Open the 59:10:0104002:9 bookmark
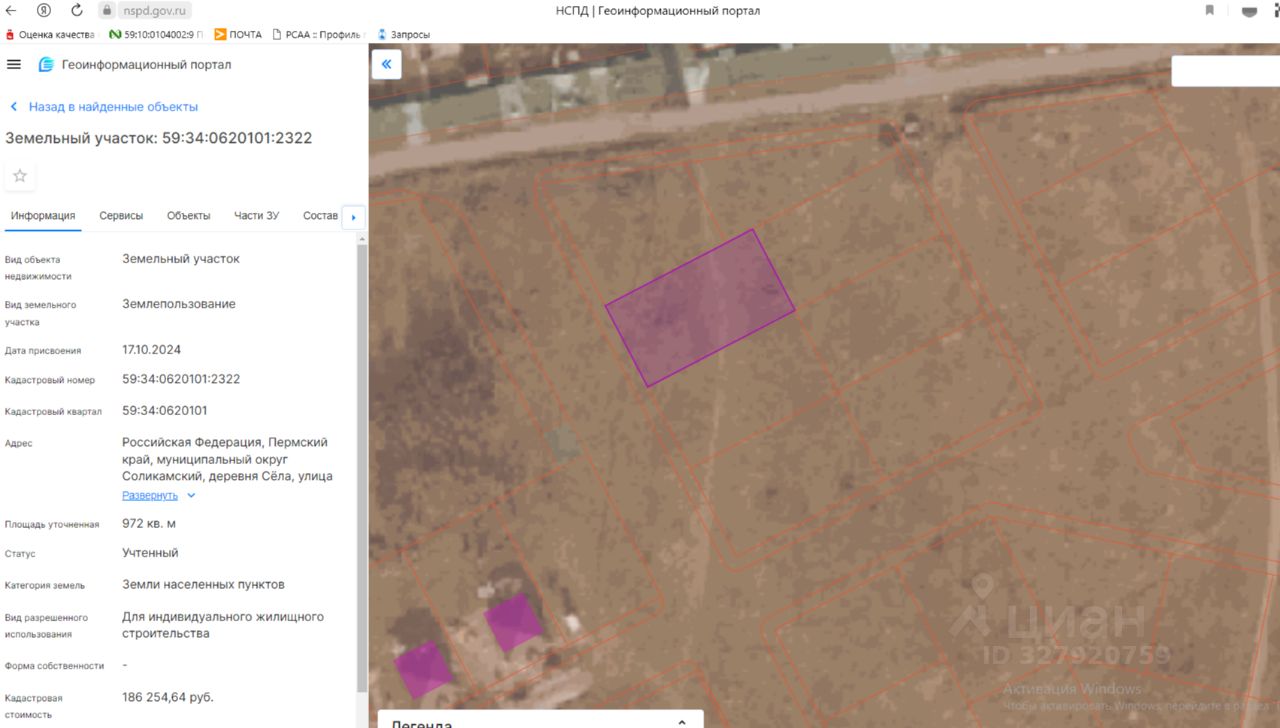Image resolution: width=1280 pixels, height=728 pixels. pyautogui.click(x=155, y=34)
